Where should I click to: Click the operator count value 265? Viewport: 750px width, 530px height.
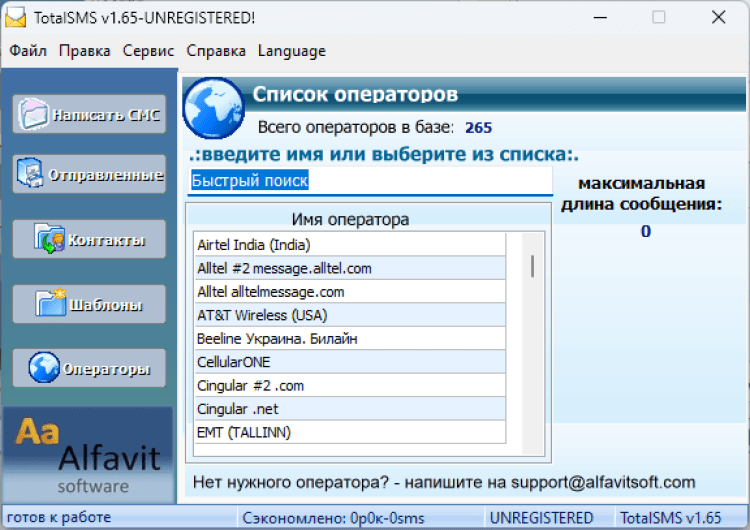(x=478, y=128)
